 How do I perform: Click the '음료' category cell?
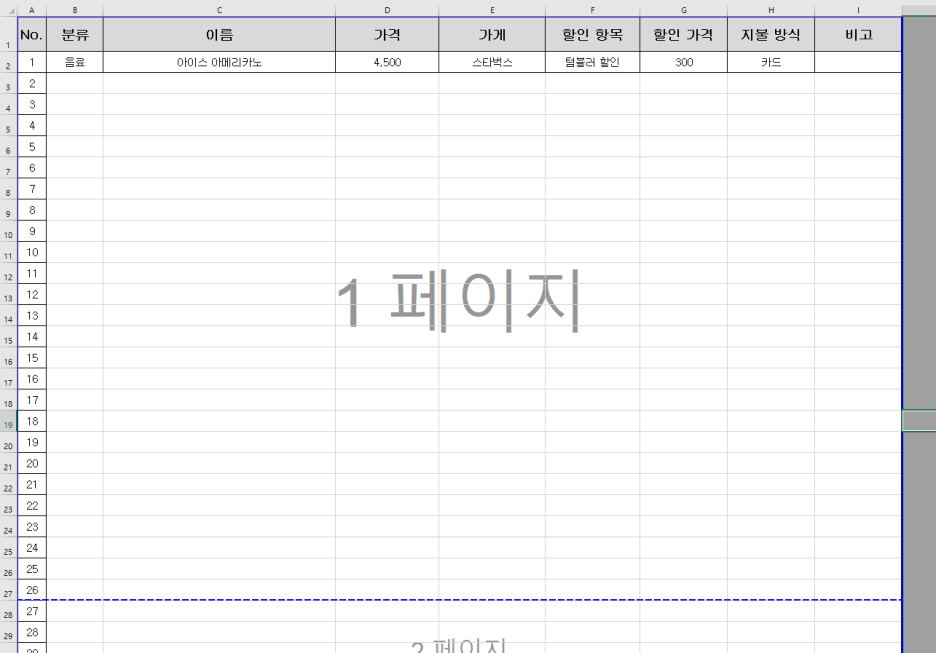[x=75, y=62]
